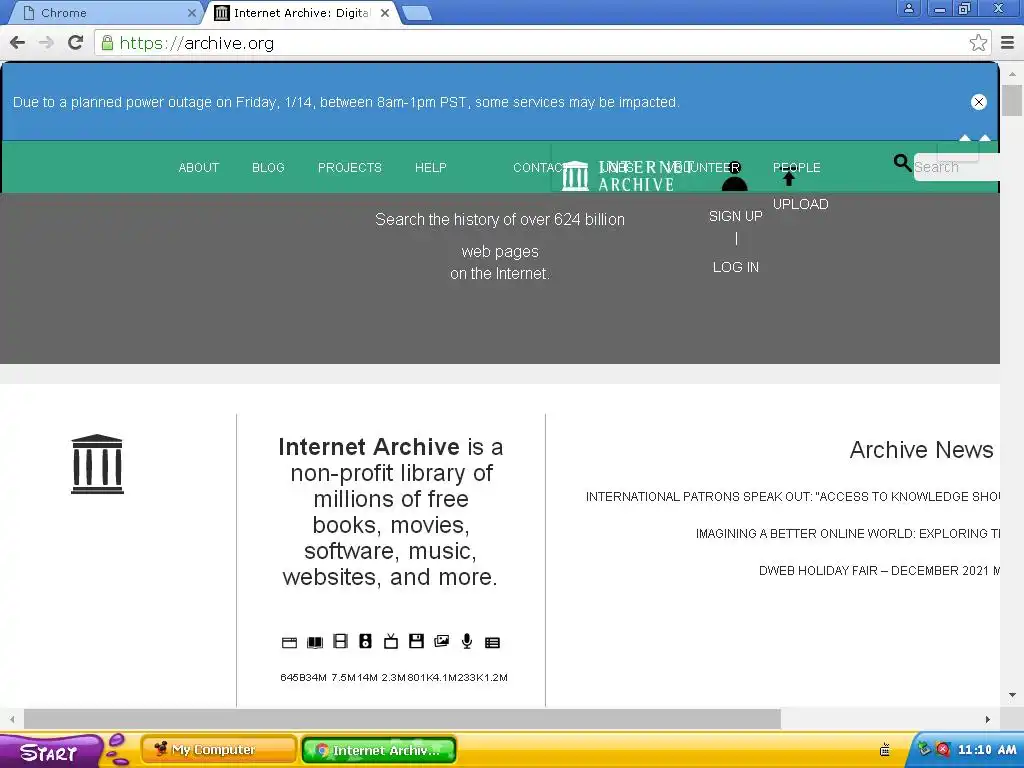Click the UPLOAD link
The height and width of the screenshot is (768, 1024).
pyautogui.click(x=801, y=204)
